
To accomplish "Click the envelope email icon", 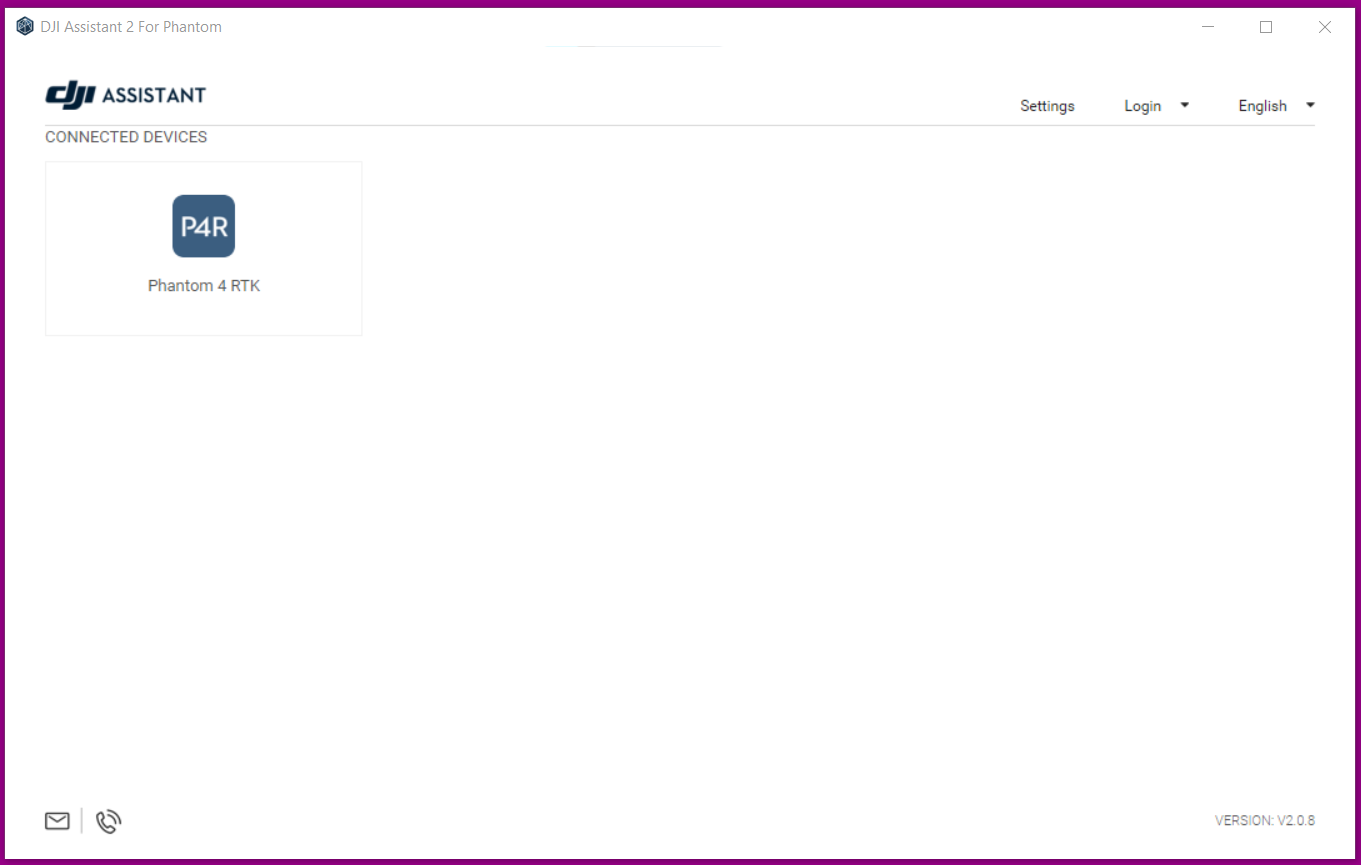I will [57, 821].
